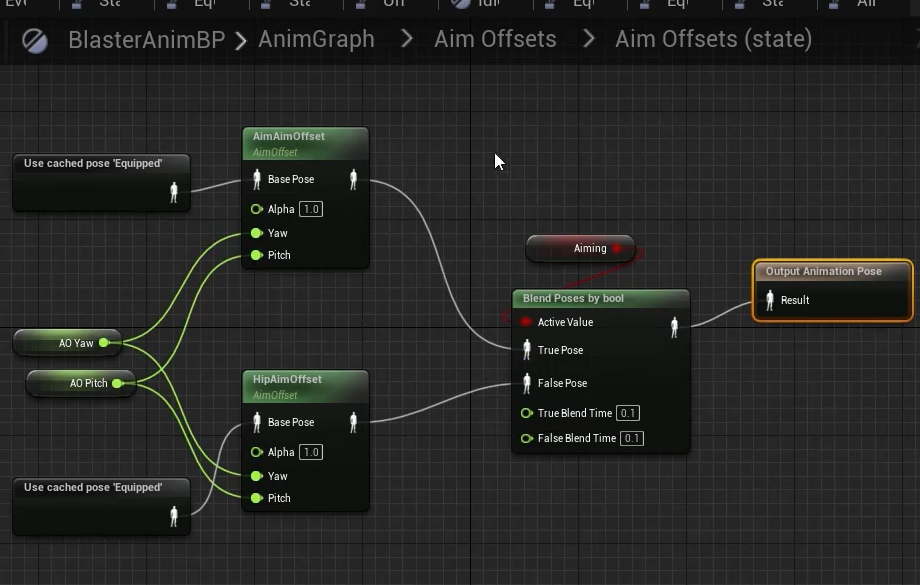920x585 pixels.
Task: Select the Aiming variable node
Action: 580,248
